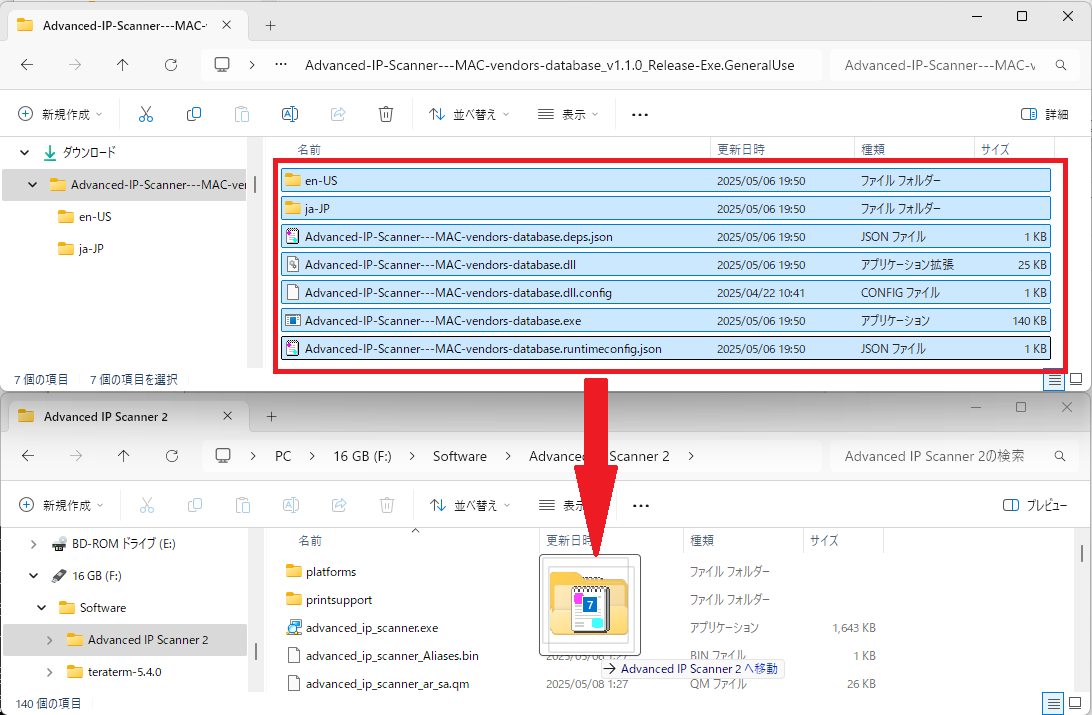Expand Advanced IP Scanner 2 tree folder

click(x=49, y=640)
